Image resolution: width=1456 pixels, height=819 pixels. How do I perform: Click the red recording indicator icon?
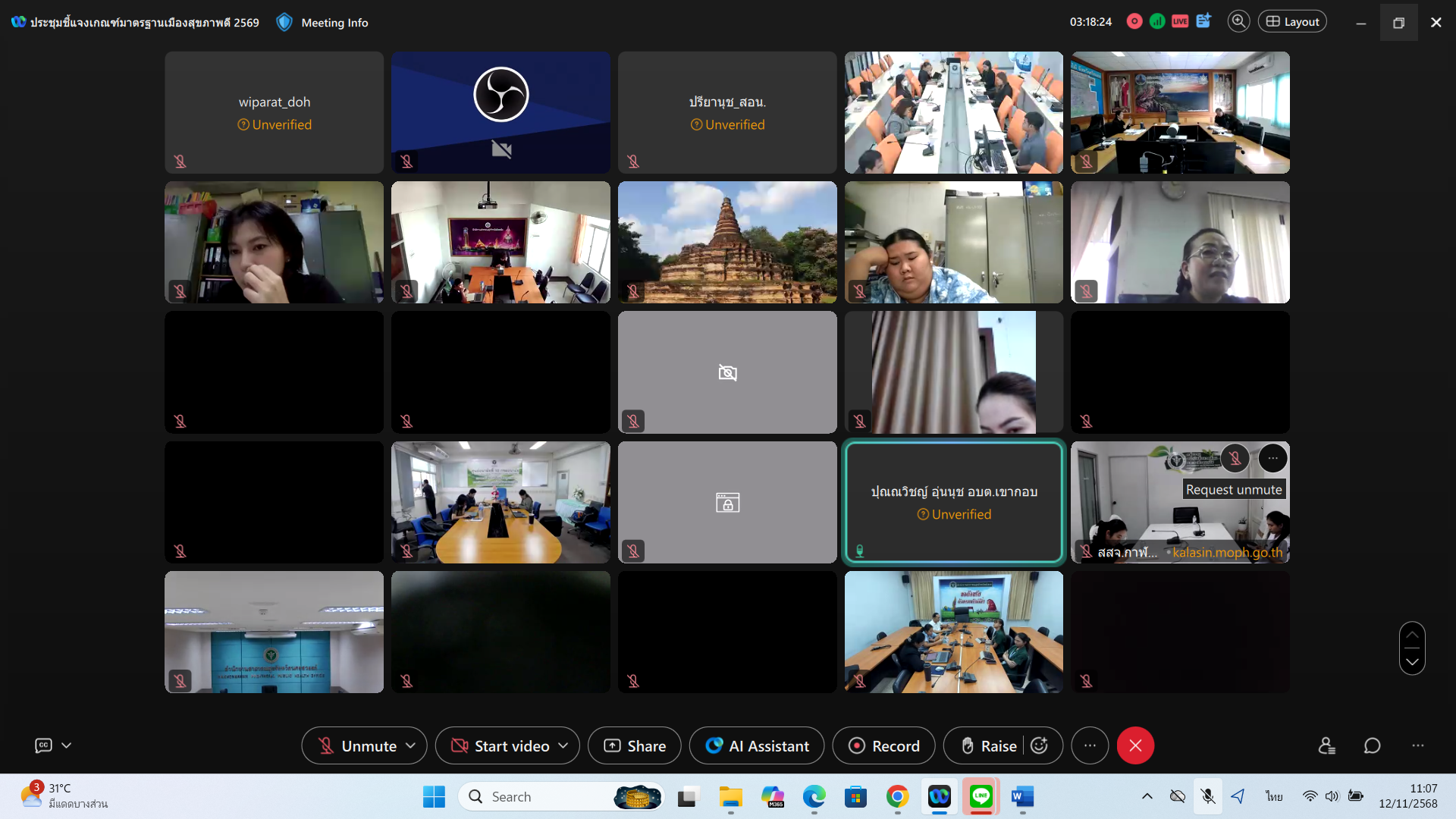tap(1134, 21)
